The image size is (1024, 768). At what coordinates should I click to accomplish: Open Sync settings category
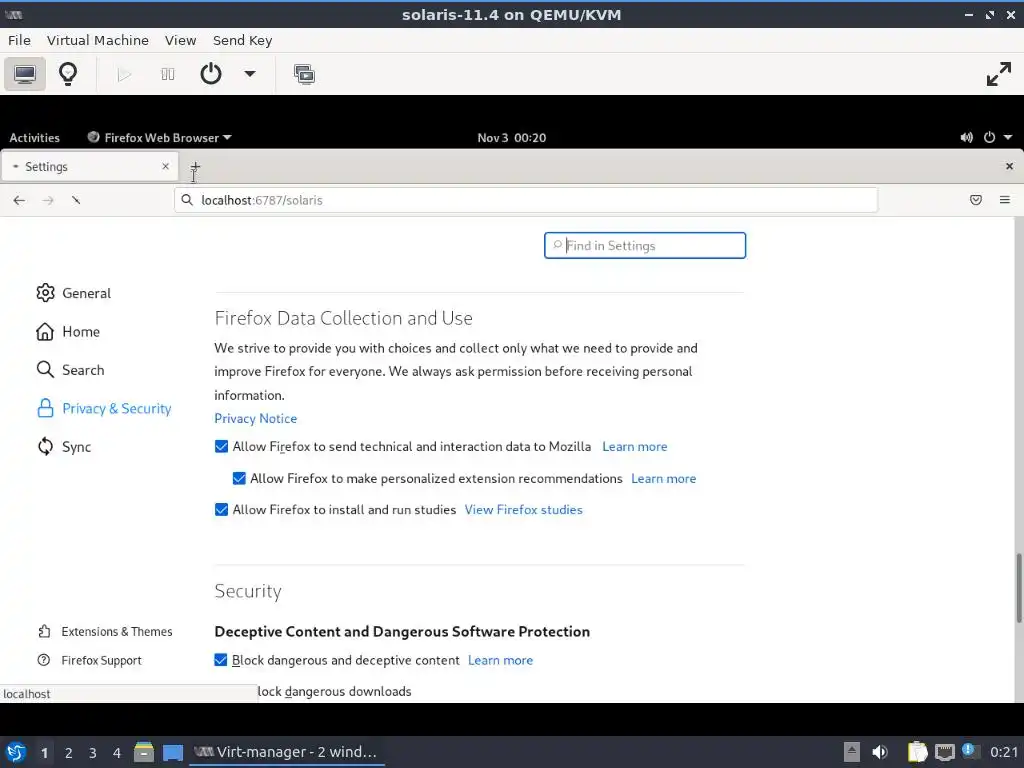click(64, 447)
